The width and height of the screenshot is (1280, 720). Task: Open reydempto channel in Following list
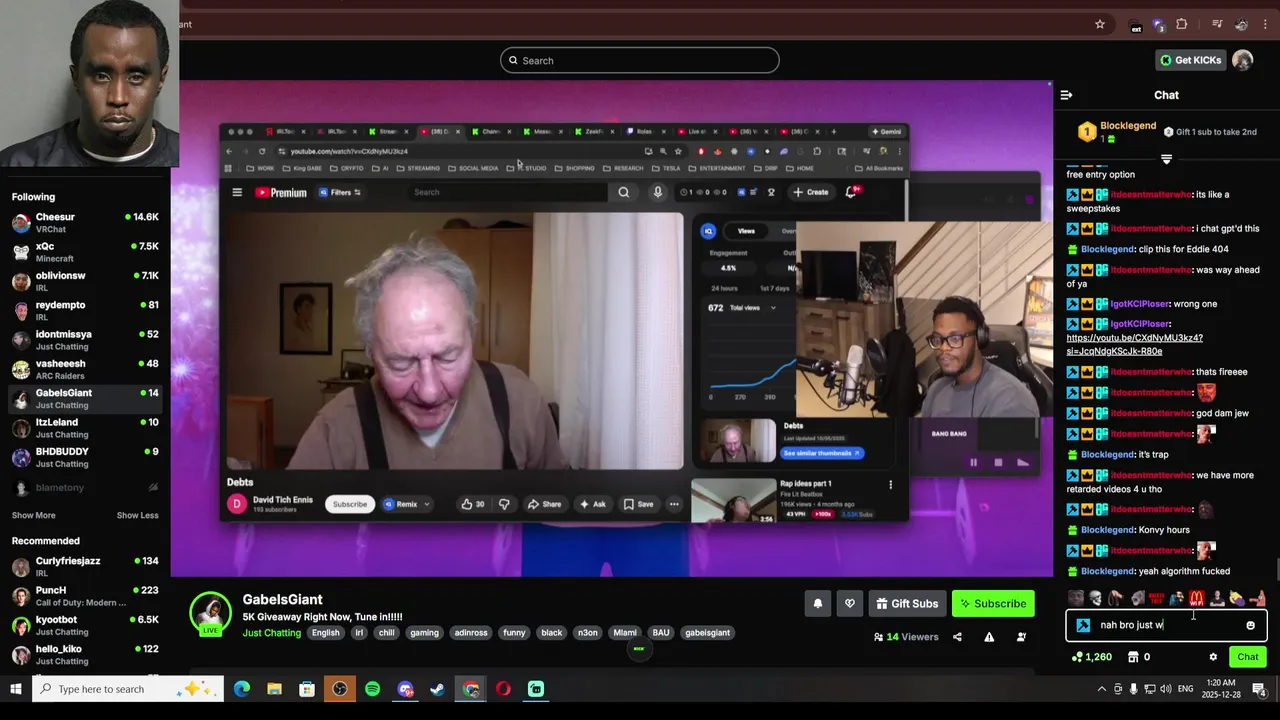[x=85, y=310]
